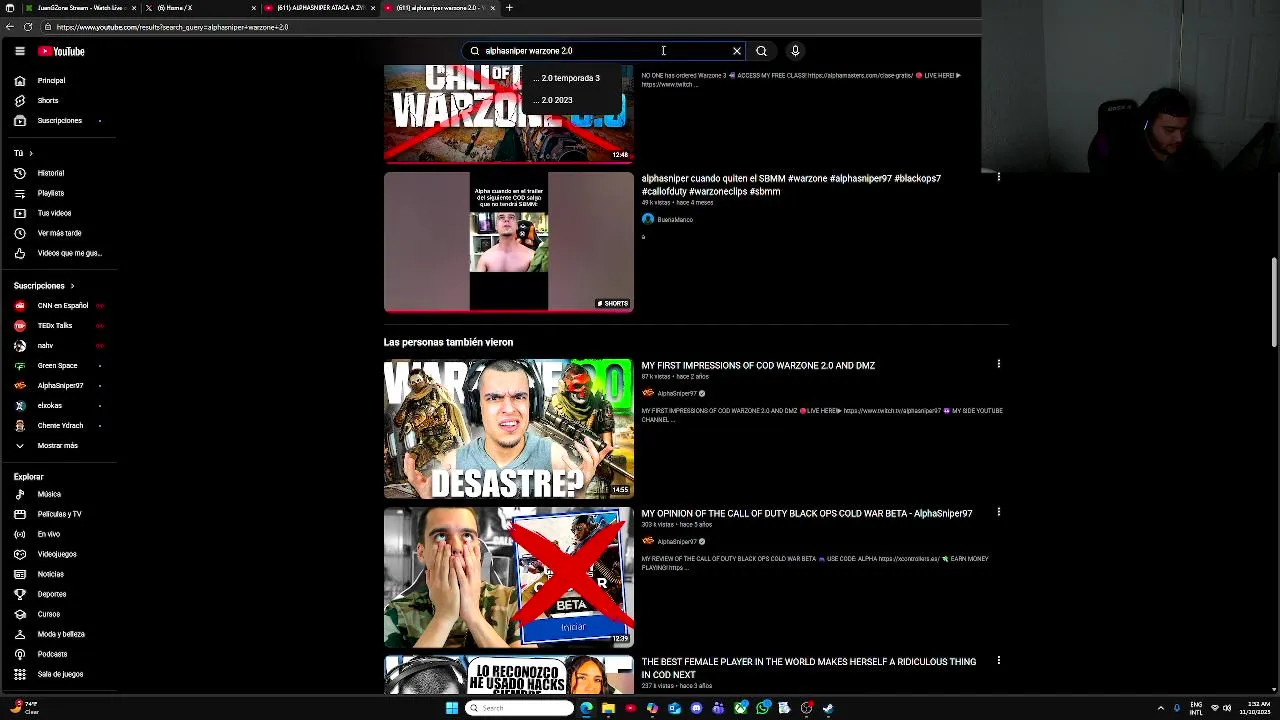This screenshot has width=1280, height=720.
Task: Open the Black Ops Cold War BETA thumbnail
Action: pos(508,577)
